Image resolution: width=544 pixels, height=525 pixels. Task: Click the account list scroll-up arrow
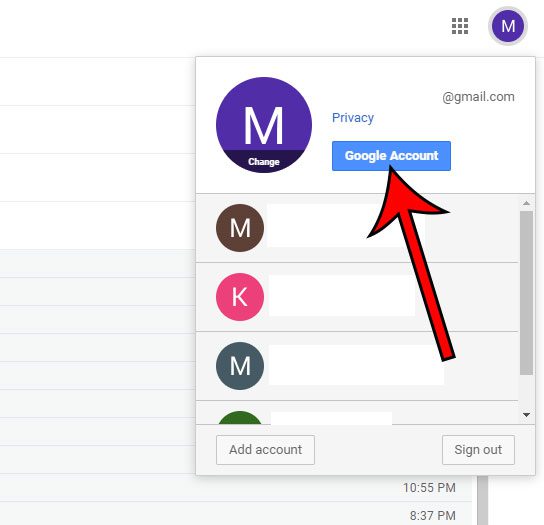(x=526, y=203)
